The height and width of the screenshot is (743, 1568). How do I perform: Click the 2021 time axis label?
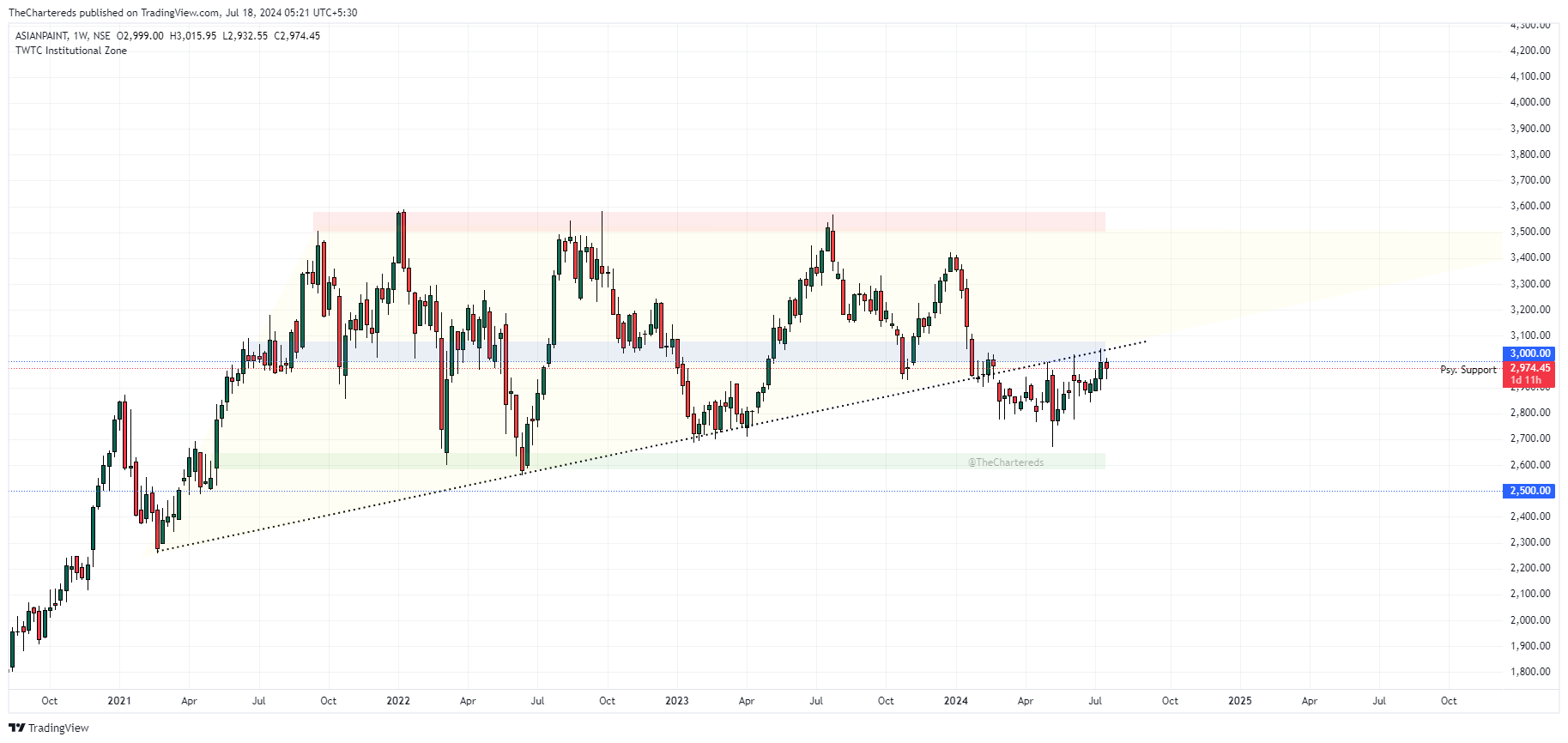[119, 701]
